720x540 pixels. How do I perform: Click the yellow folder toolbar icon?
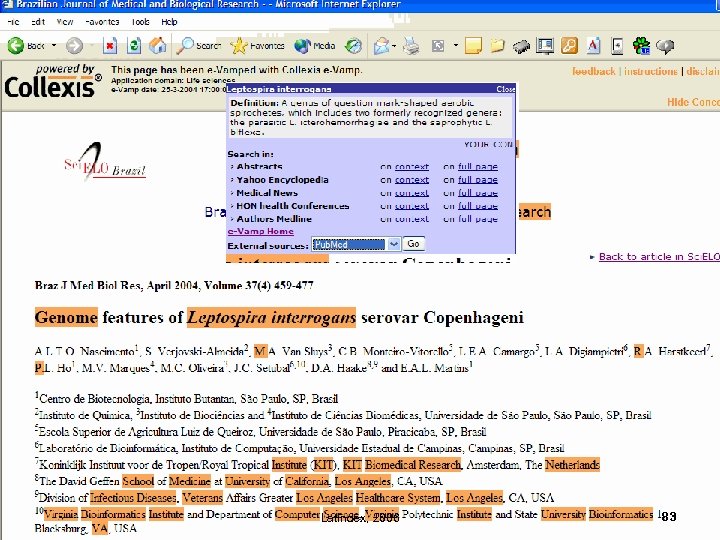click(497, 46)
